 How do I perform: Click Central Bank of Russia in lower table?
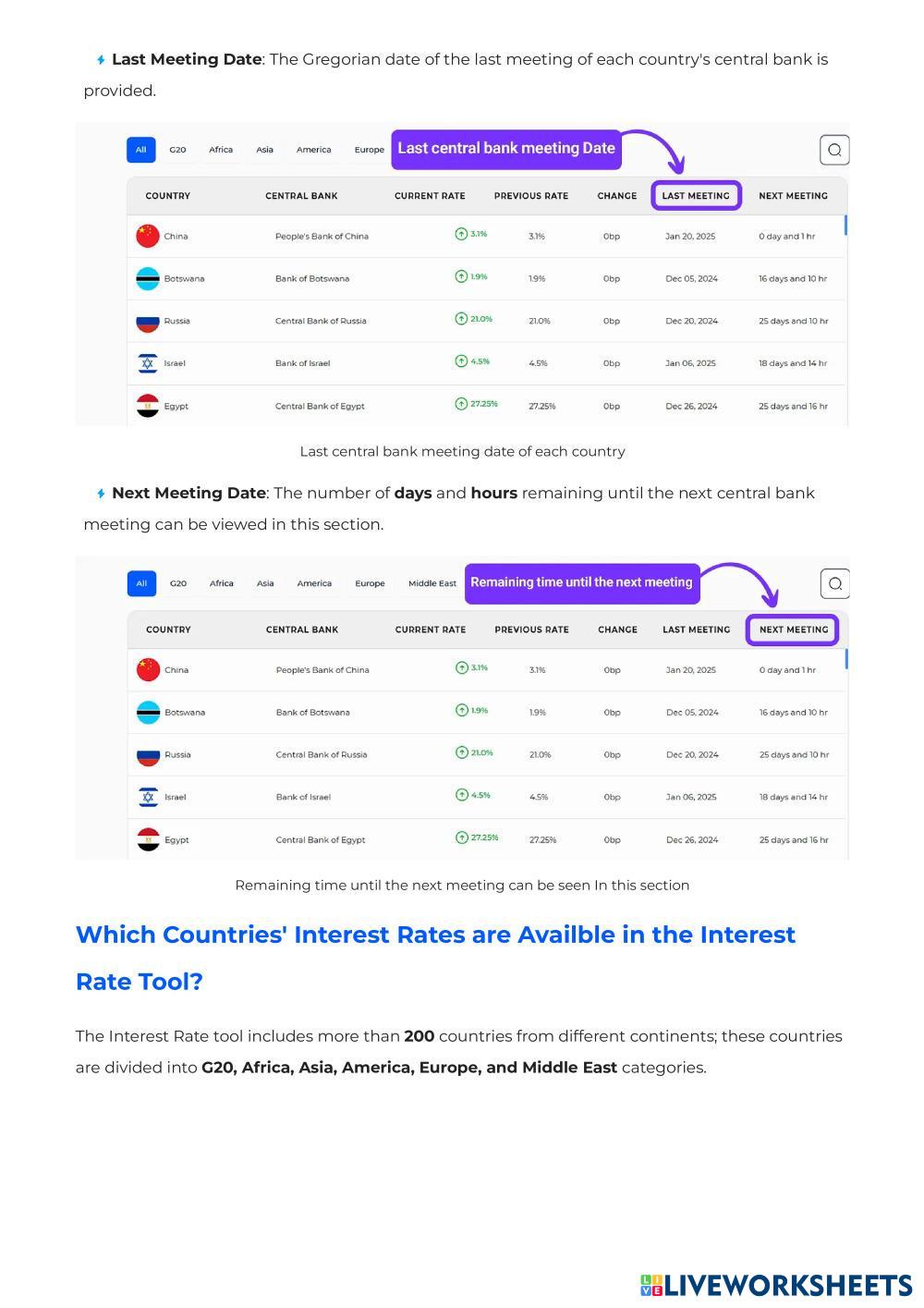[x=322, y=754]
